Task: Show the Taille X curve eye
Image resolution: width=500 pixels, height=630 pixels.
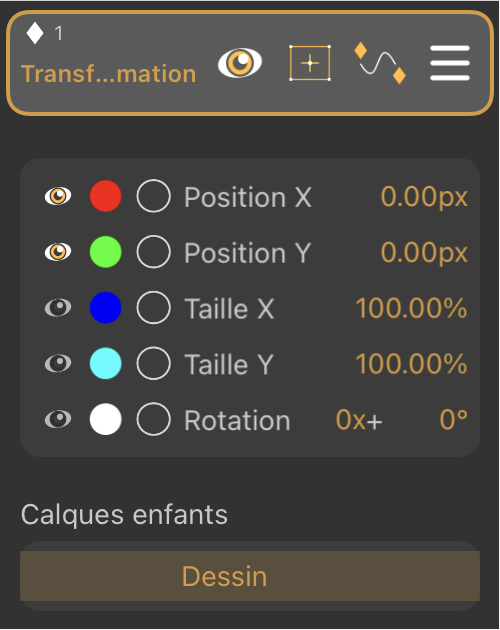Action: pyautogui.click(x=58, y=308)
